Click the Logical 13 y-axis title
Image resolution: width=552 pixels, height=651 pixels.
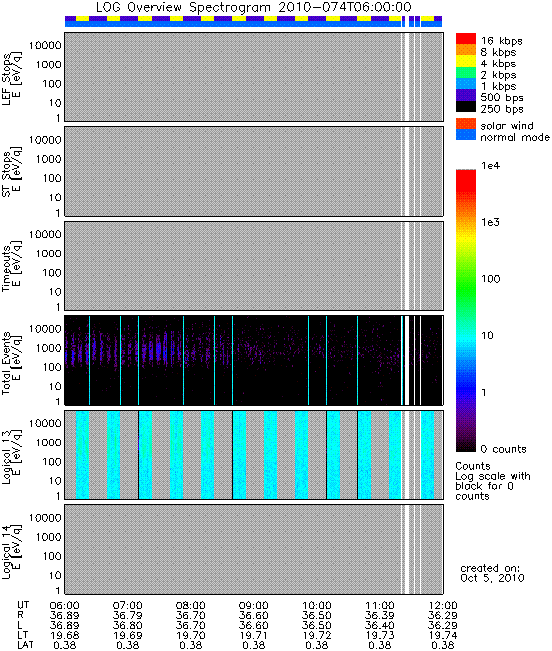click(11, 457)
